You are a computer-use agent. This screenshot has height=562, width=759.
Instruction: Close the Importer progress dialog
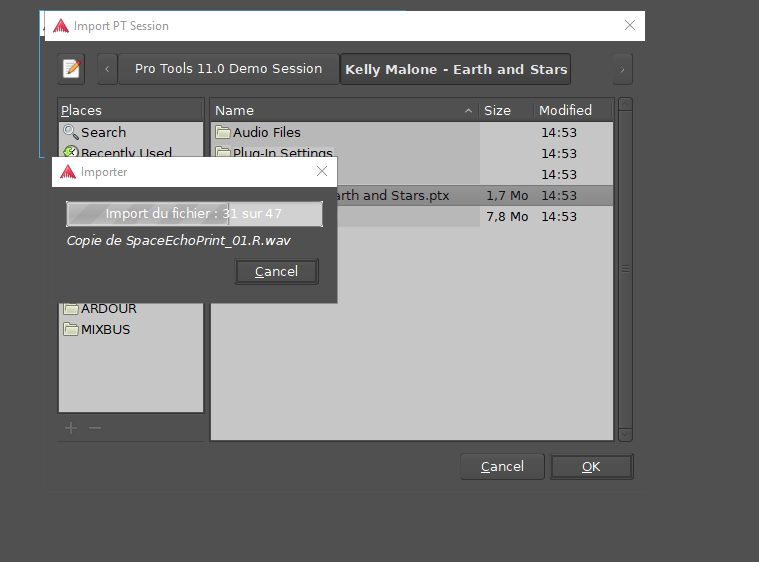pos(321,172)
